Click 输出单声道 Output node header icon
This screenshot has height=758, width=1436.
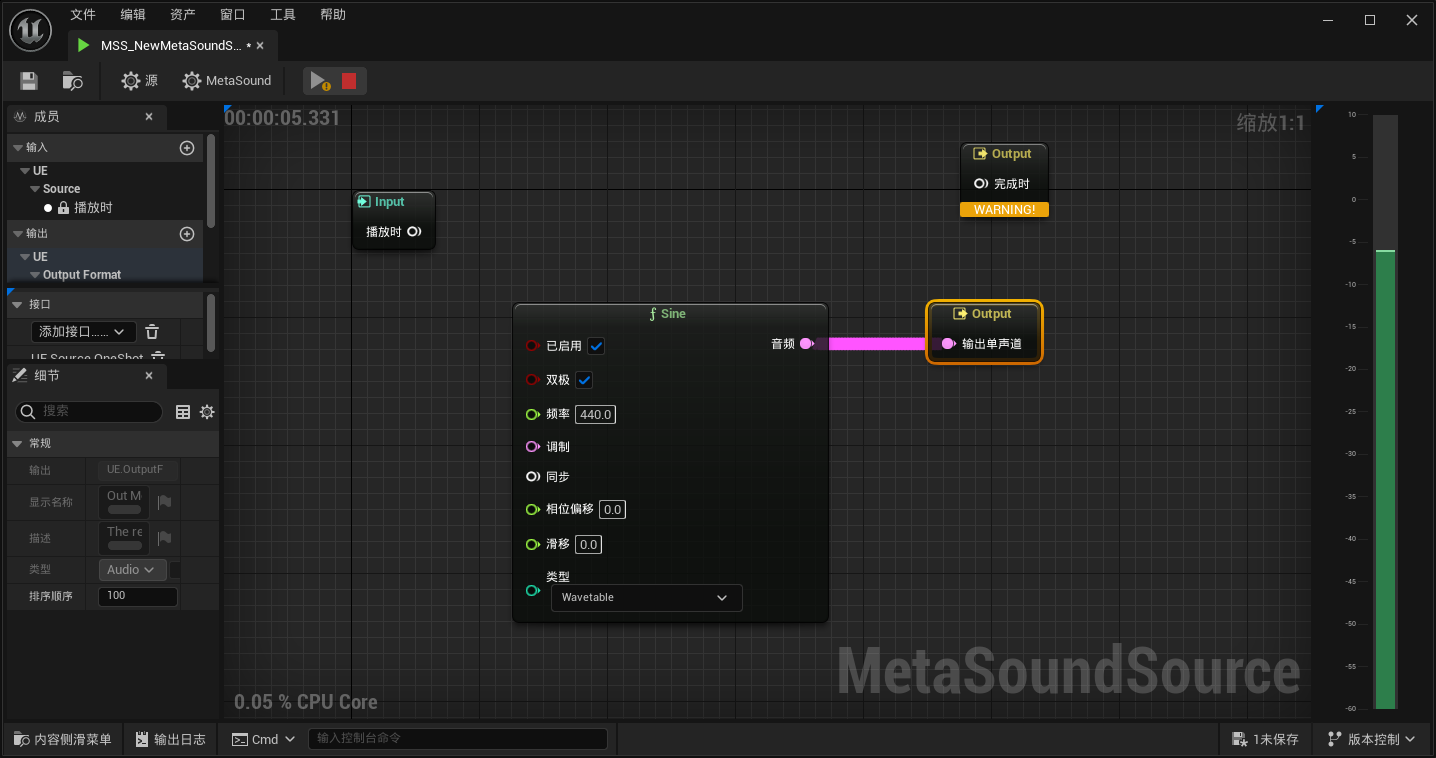[x=960, y=314]
